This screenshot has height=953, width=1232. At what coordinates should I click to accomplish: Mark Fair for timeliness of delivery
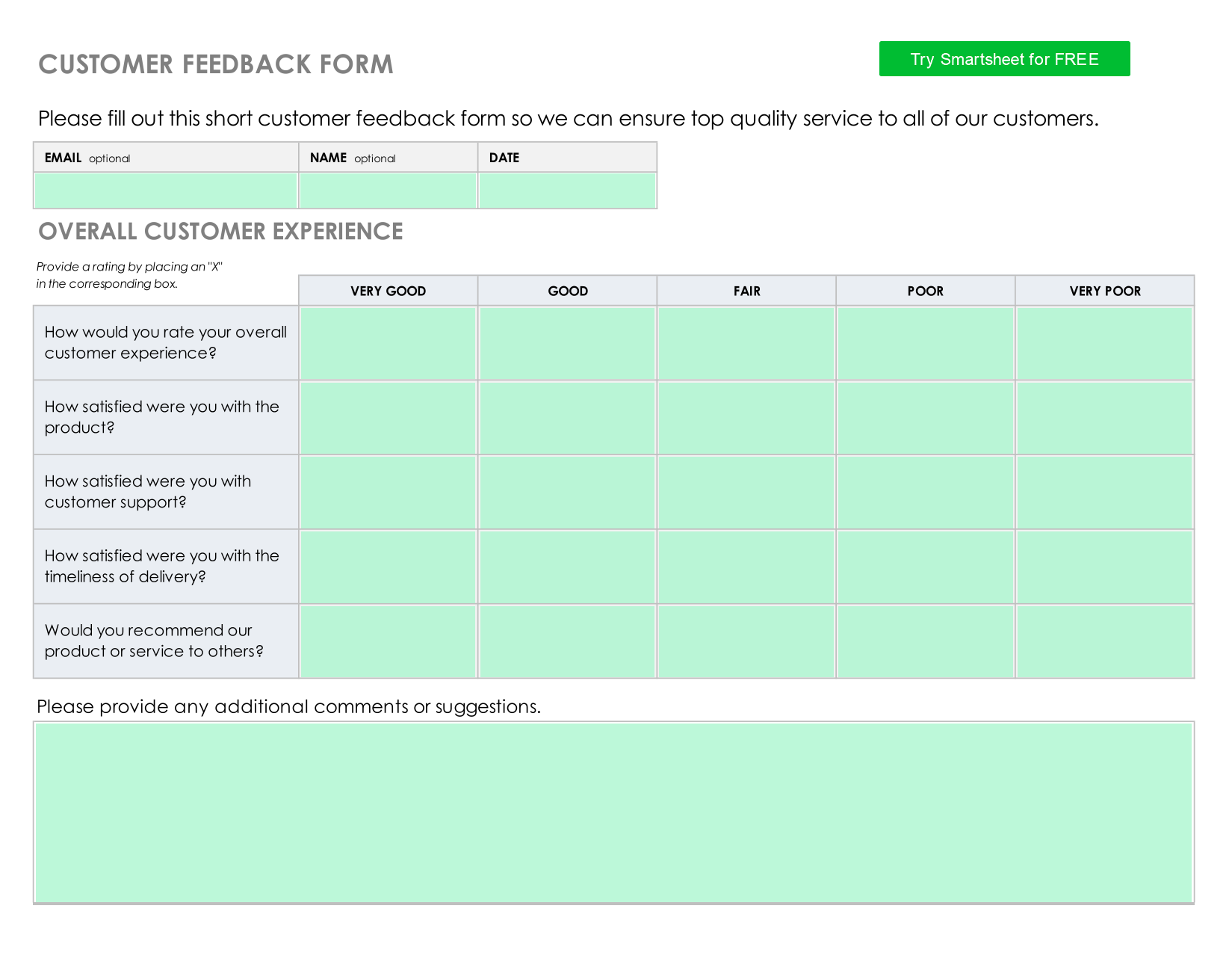point(746,567)
